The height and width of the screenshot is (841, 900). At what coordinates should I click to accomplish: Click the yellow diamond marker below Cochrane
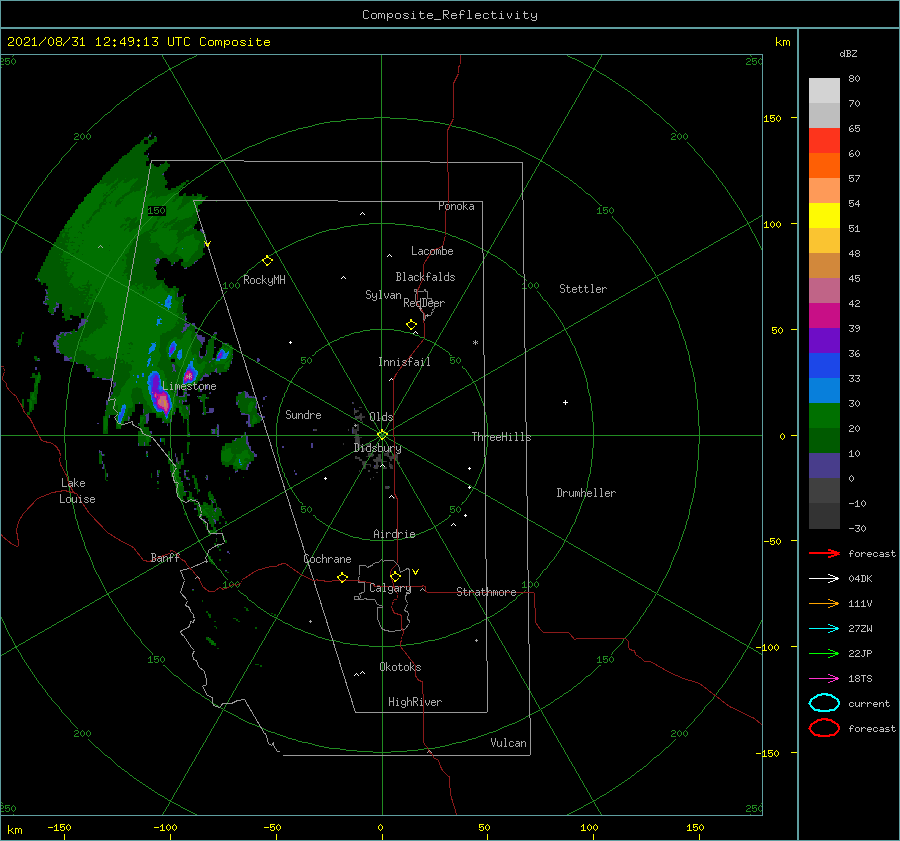tap(343, 577)
